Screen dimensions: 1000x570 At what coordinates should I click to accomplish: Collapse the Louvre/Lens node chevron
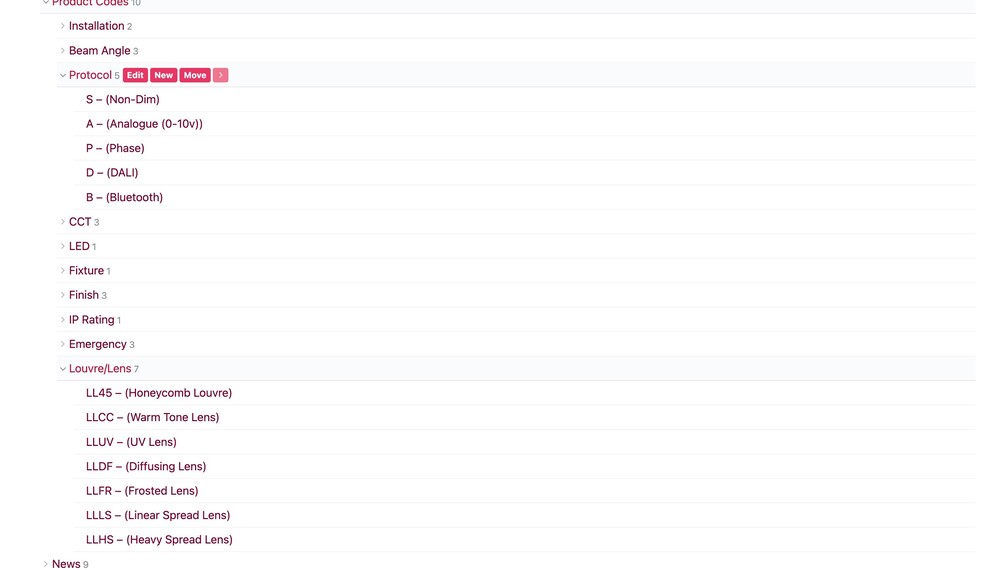pos(62,369)
